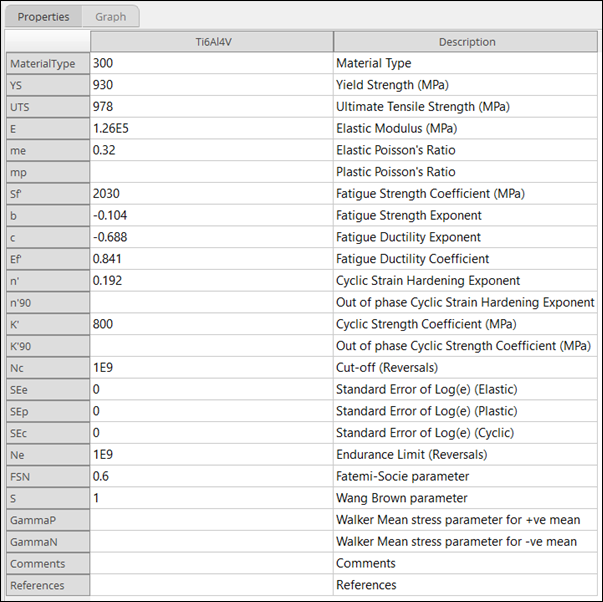Click the empty Plastic Poisson's Ratio cell

pos(211,172)
